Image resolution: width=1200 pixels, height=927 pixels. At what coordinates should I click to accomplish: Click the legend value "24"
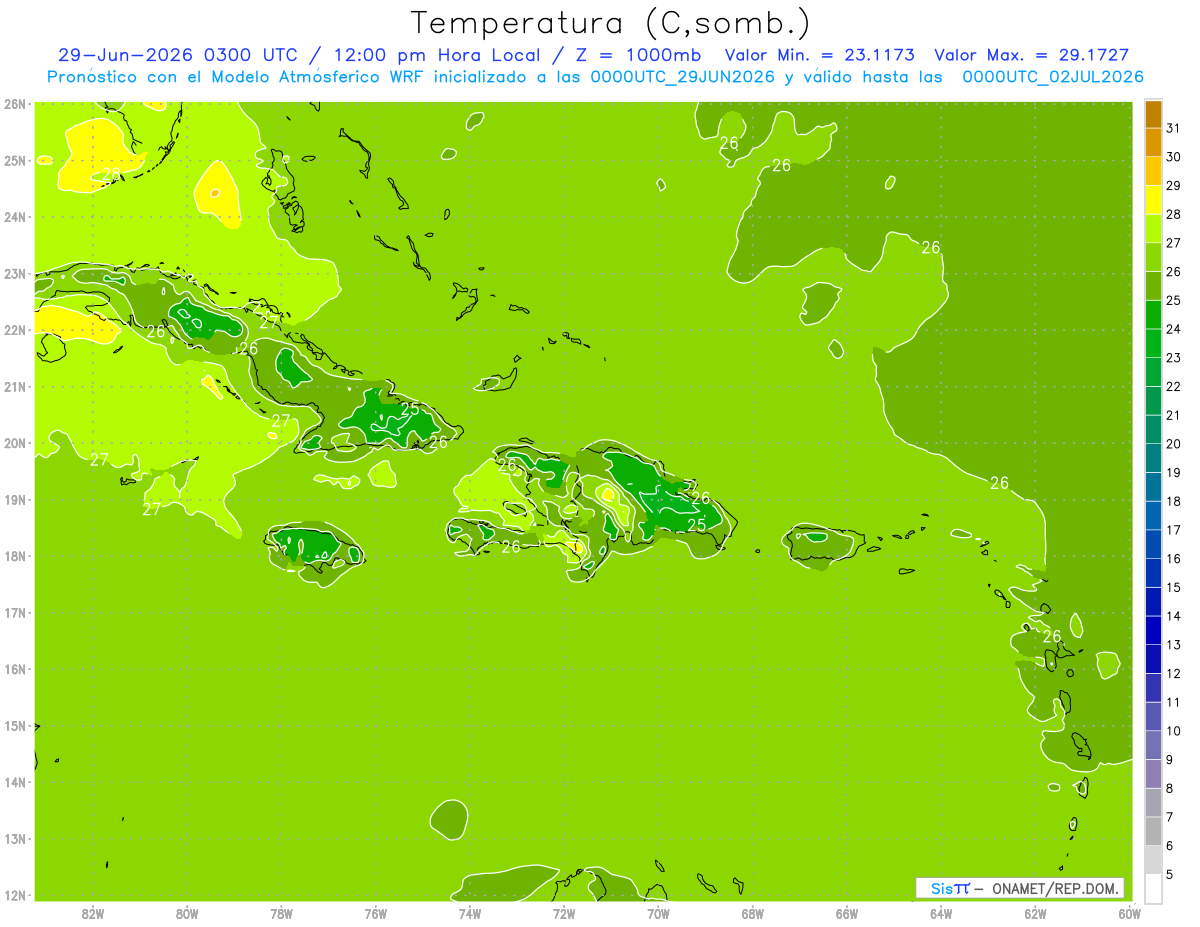[1174, 329]
